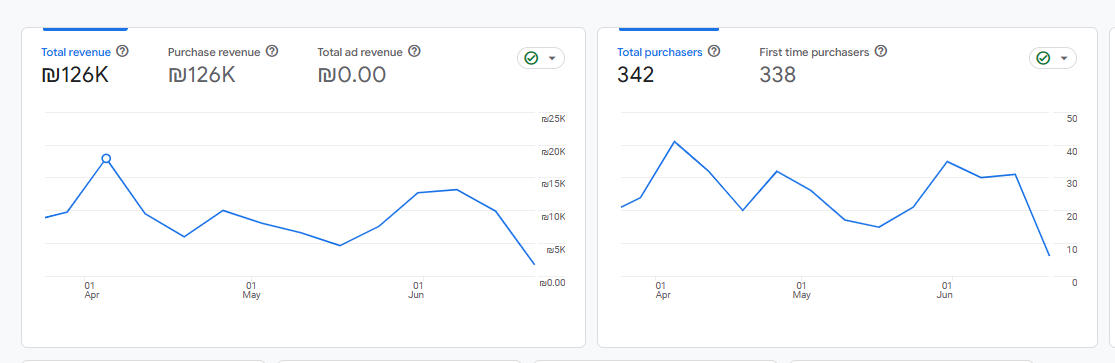The width and height of the screenshot is (1115, 363).
Task: Open help icon next to First time purchasers
Action: [x=880, y=51]
